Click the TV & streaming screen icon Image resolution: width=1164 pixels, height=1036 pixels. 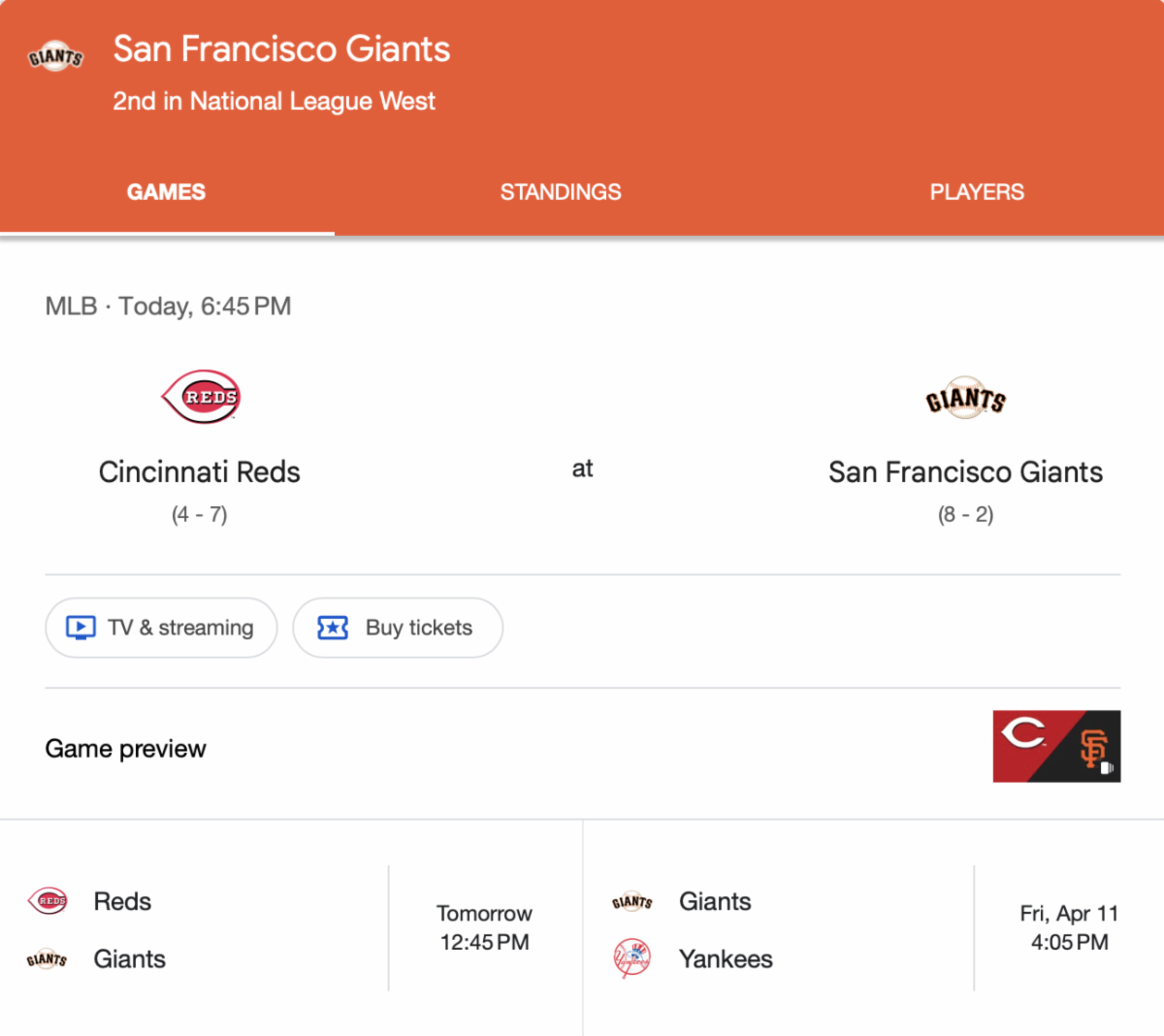click(x=81, y=628)
